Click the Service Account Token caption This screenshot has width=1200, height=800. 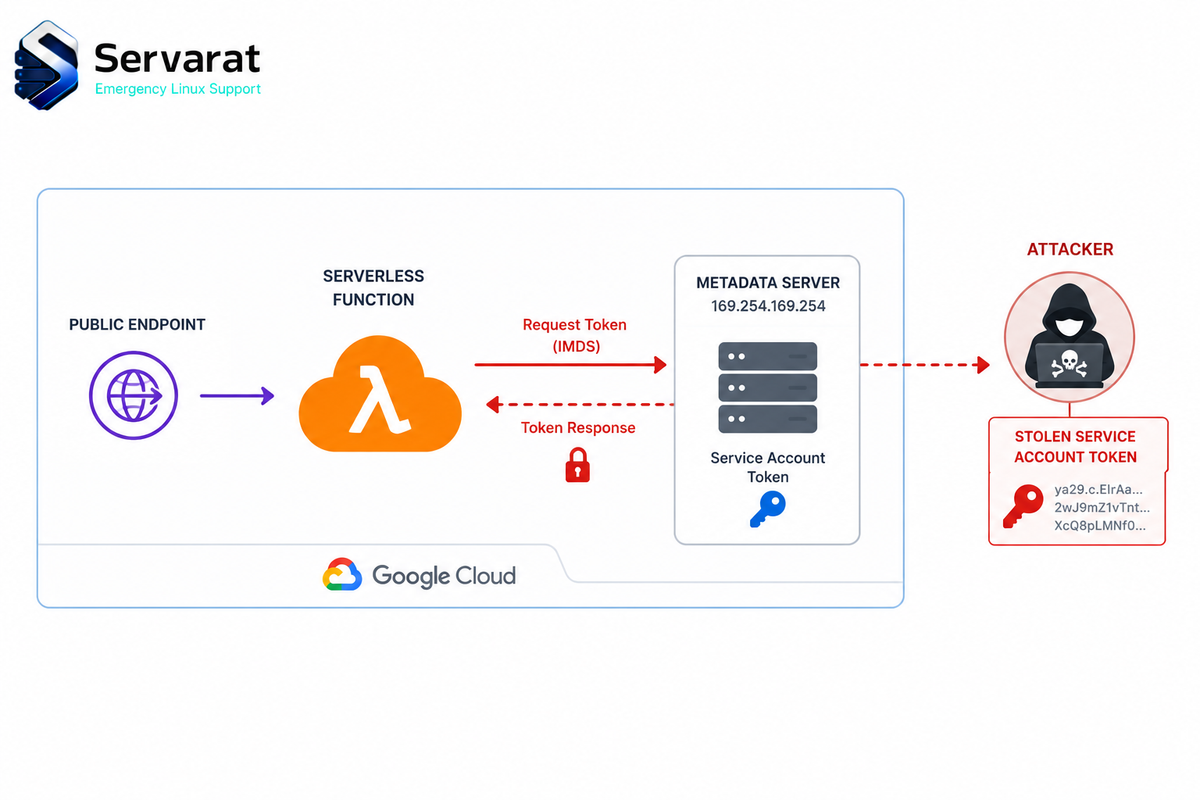(x=768, y=467)
